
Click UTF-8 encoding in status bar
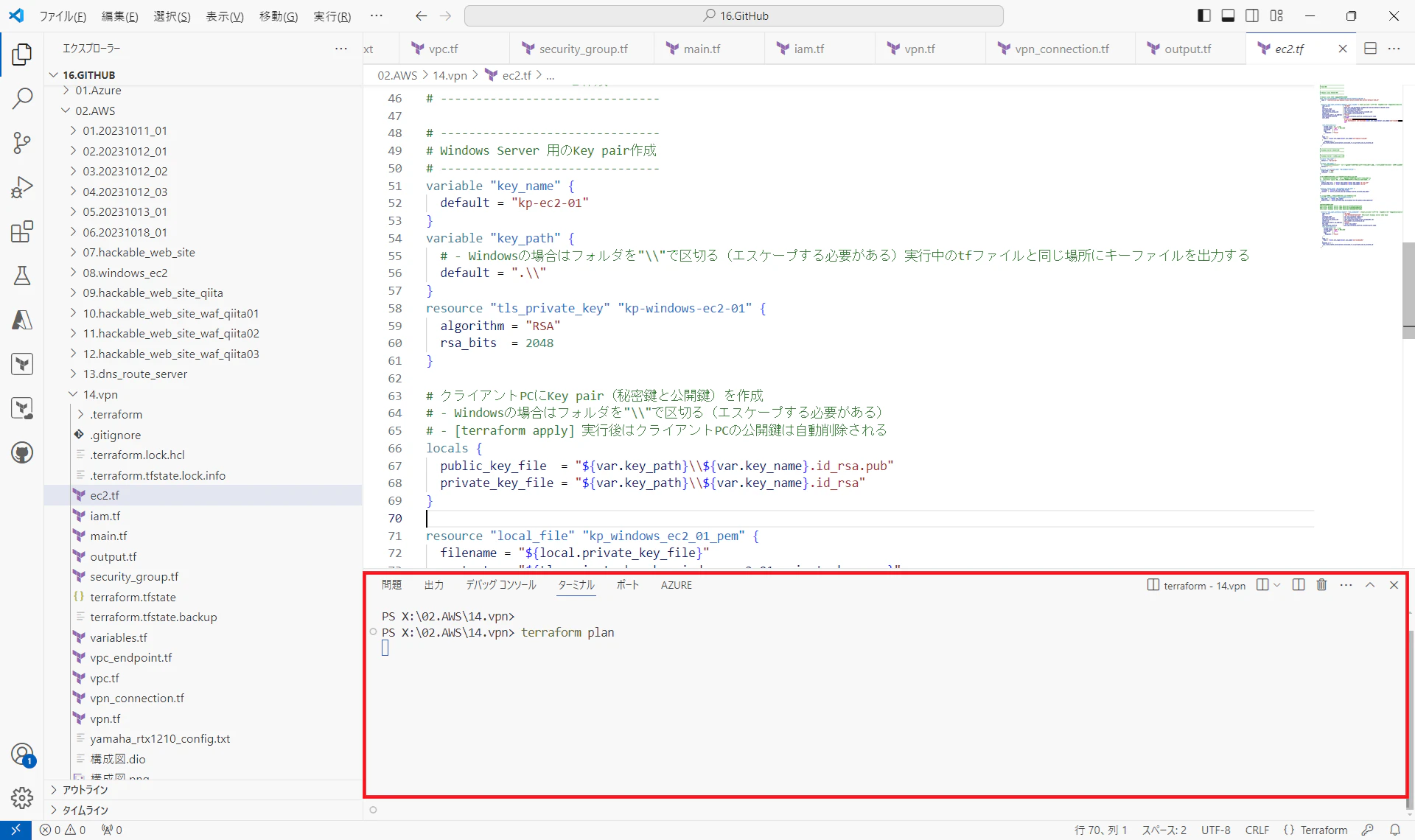pos(1215,830)
